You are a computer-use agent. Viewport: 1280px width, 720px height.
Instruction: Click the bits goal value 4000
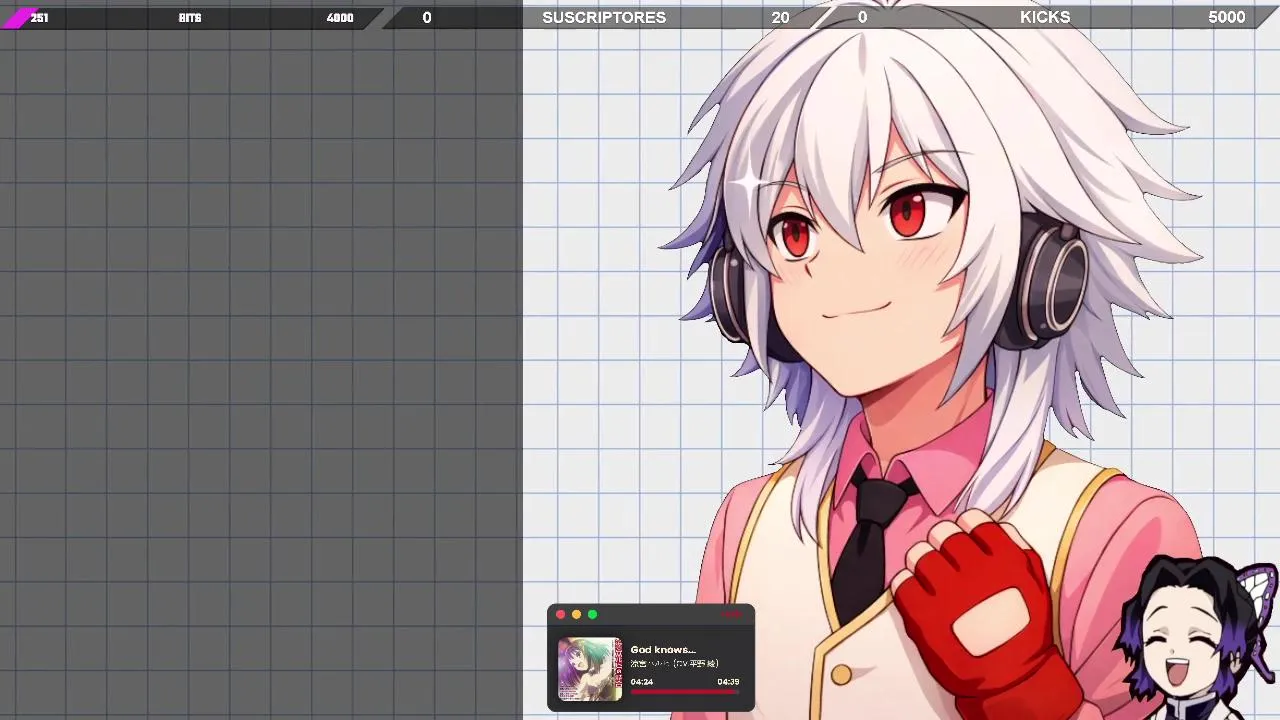(340, 18)
